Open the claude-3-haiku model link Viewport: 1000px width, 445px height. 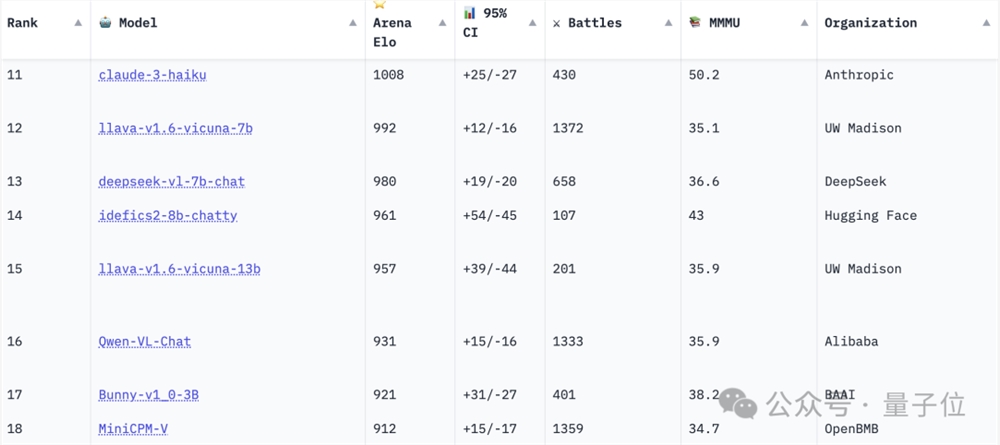click(x=152, y=75)
